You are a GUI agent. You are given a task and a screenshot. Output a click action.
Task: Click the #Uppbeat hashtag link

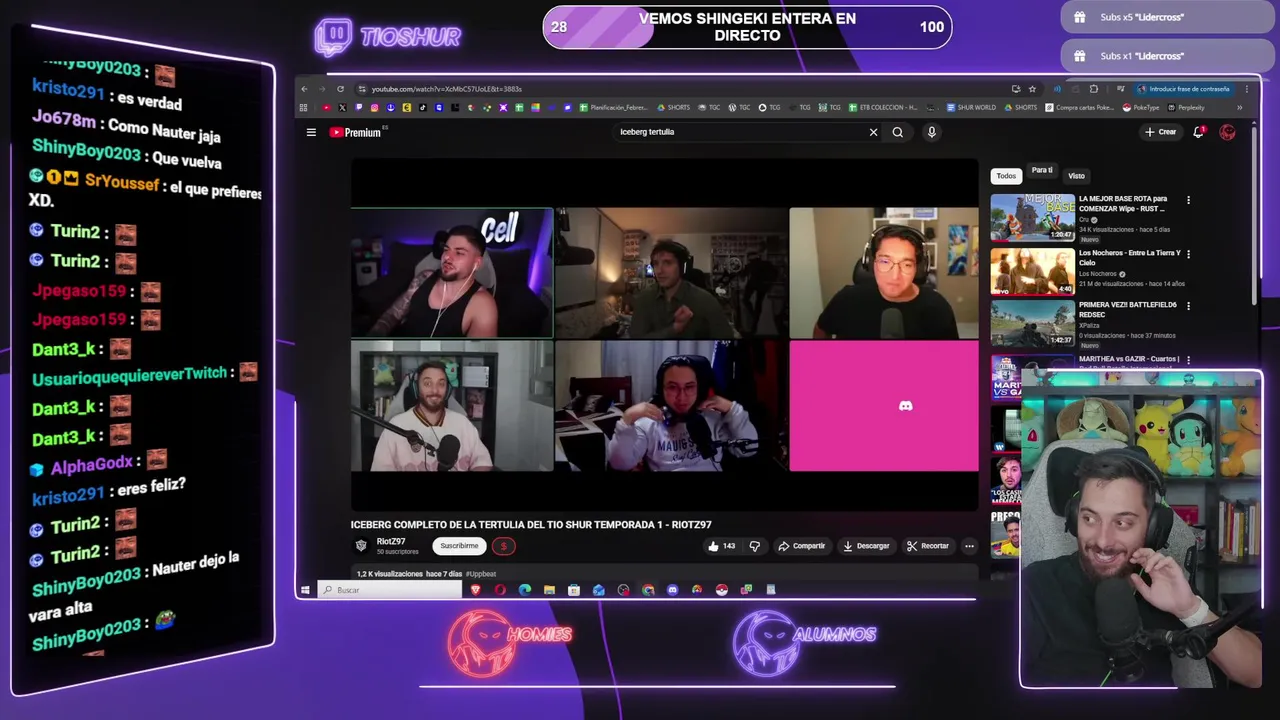click(481, 574)
